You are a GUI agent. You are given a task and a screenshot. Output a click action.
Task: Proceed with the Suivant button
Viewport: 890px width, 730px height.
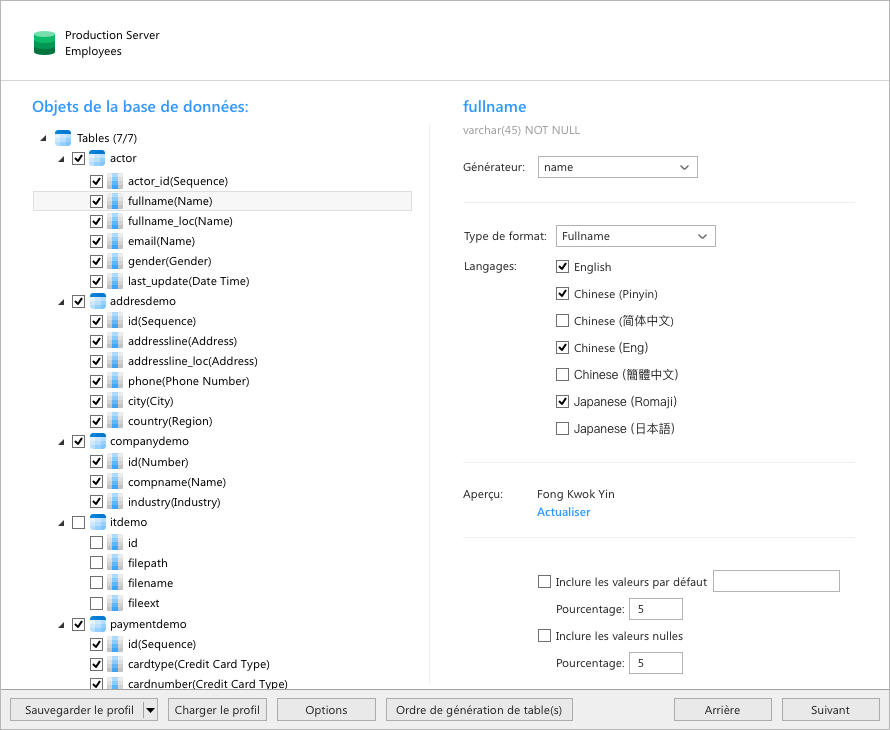coord(830,710)
